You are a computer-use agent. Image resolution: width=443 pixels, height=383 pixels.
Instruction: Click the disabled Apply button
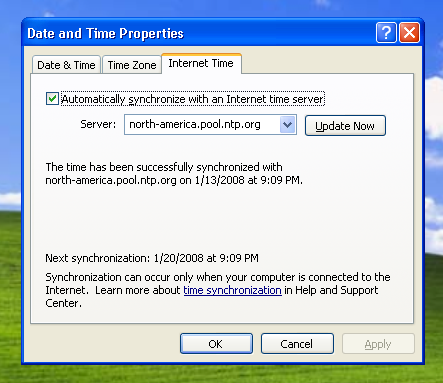click(x=378, y=344)
